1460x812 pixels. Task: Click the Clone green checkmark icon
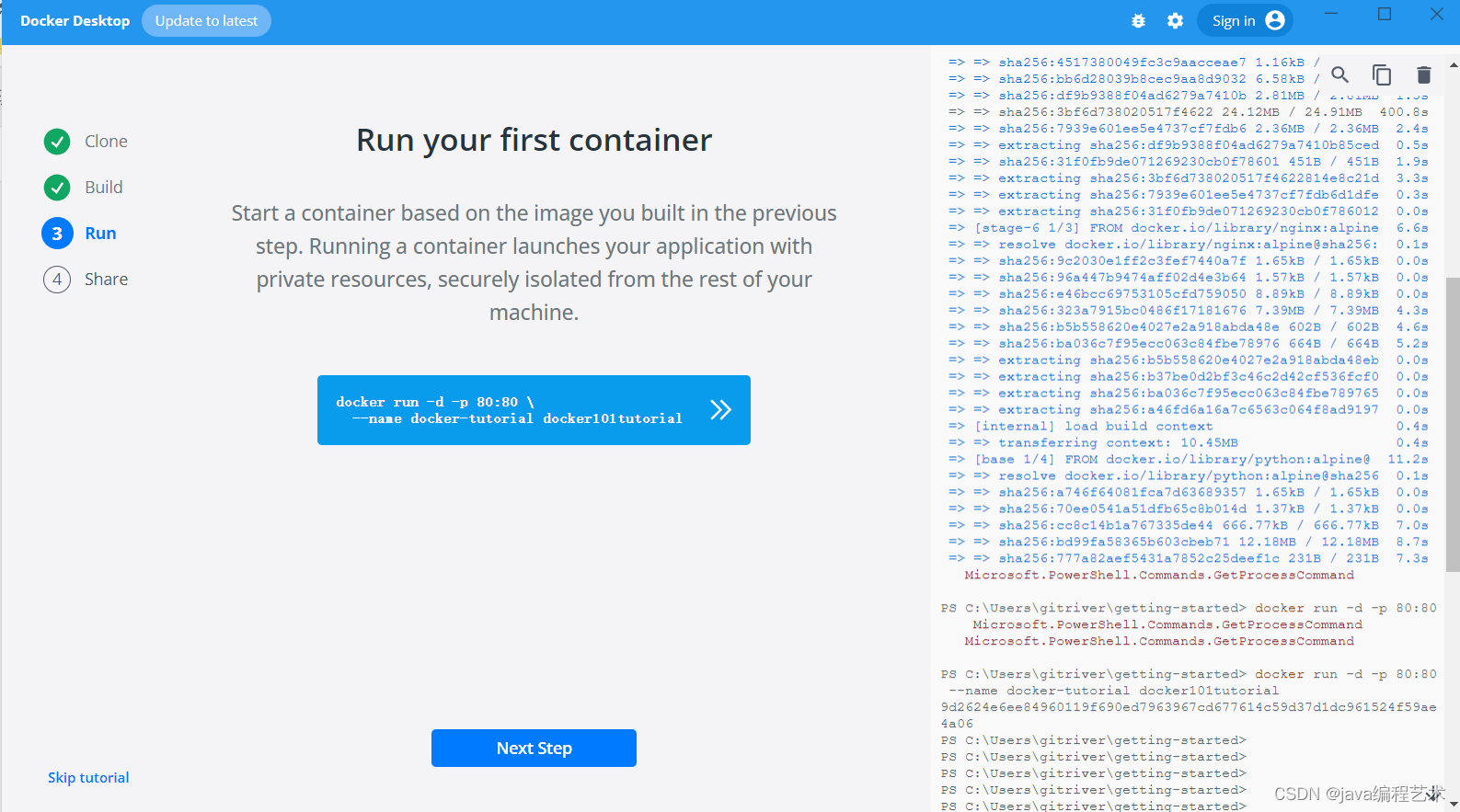[x=57, y=142]
